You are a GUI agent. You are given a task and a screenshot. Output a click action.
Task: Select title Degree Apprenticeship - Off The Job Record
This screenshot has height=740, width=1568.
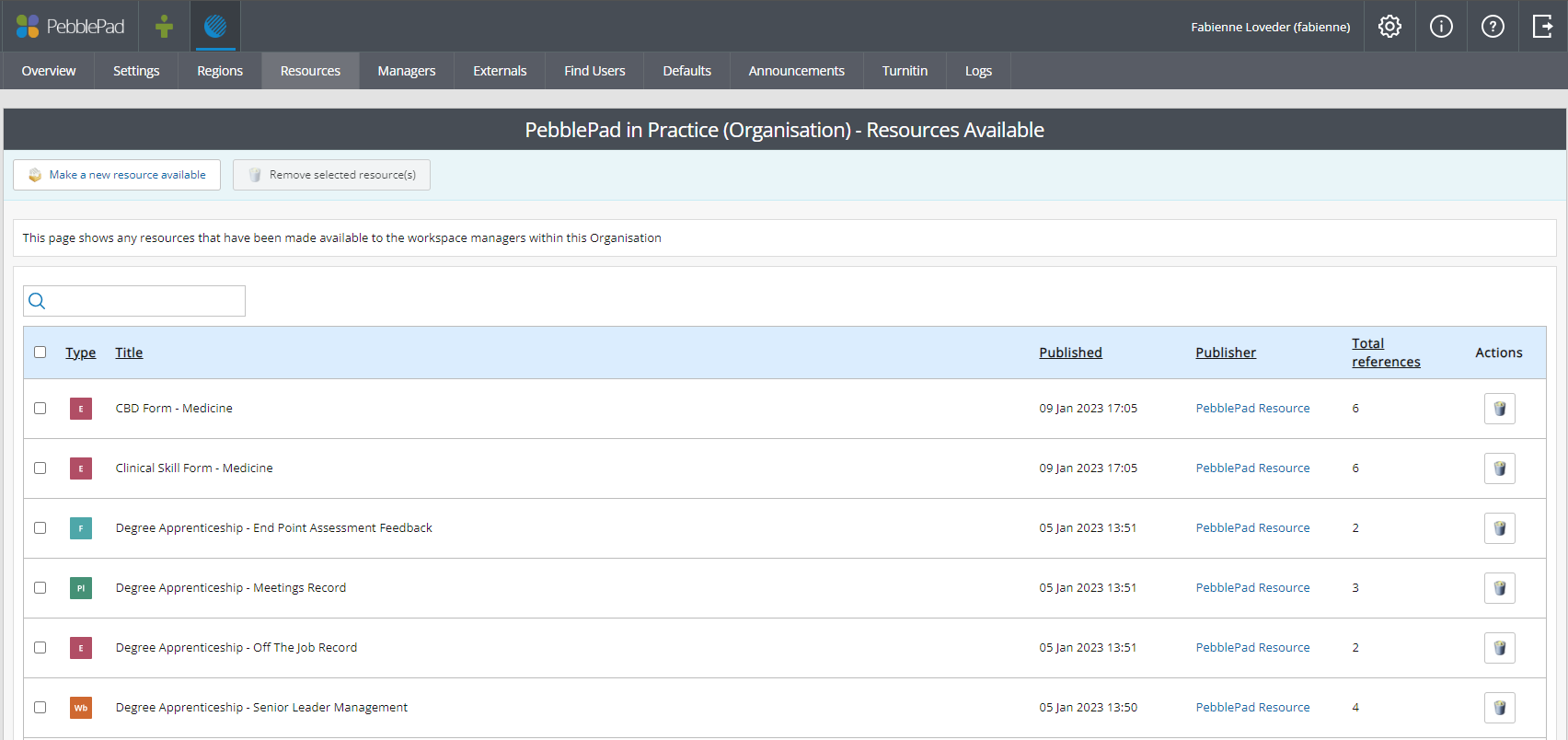[x=236, y=648]
